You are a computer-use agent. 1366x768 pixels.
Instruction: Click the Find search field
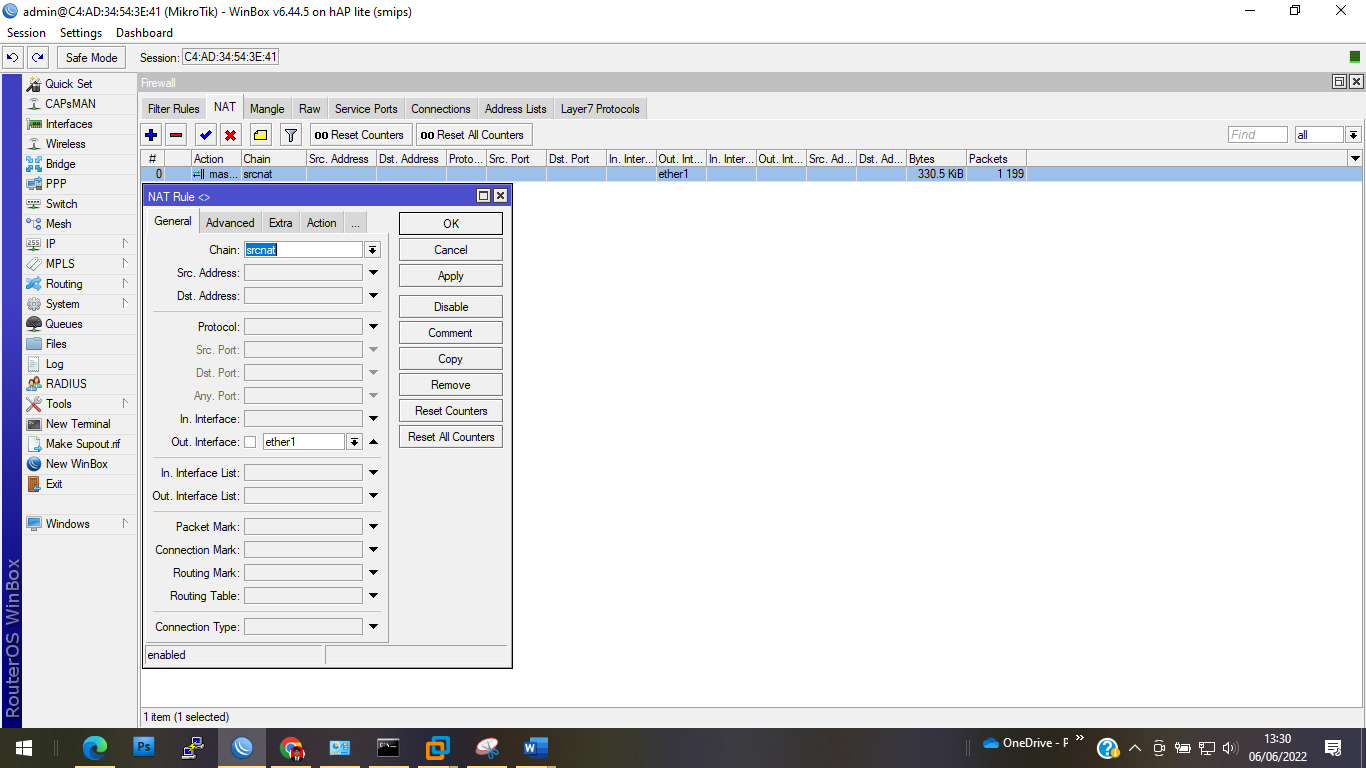click(x=1258, y=135)
